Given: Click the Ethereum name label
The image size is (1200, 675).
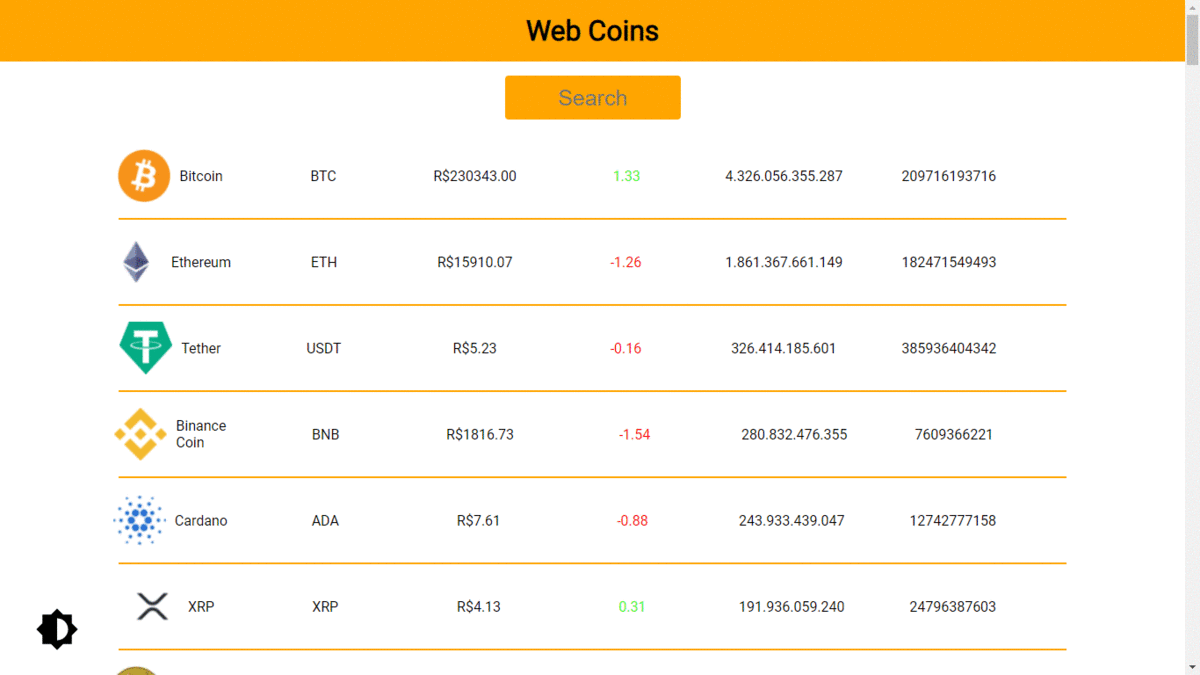Looking at the screenshot, I should pos(201,262).
